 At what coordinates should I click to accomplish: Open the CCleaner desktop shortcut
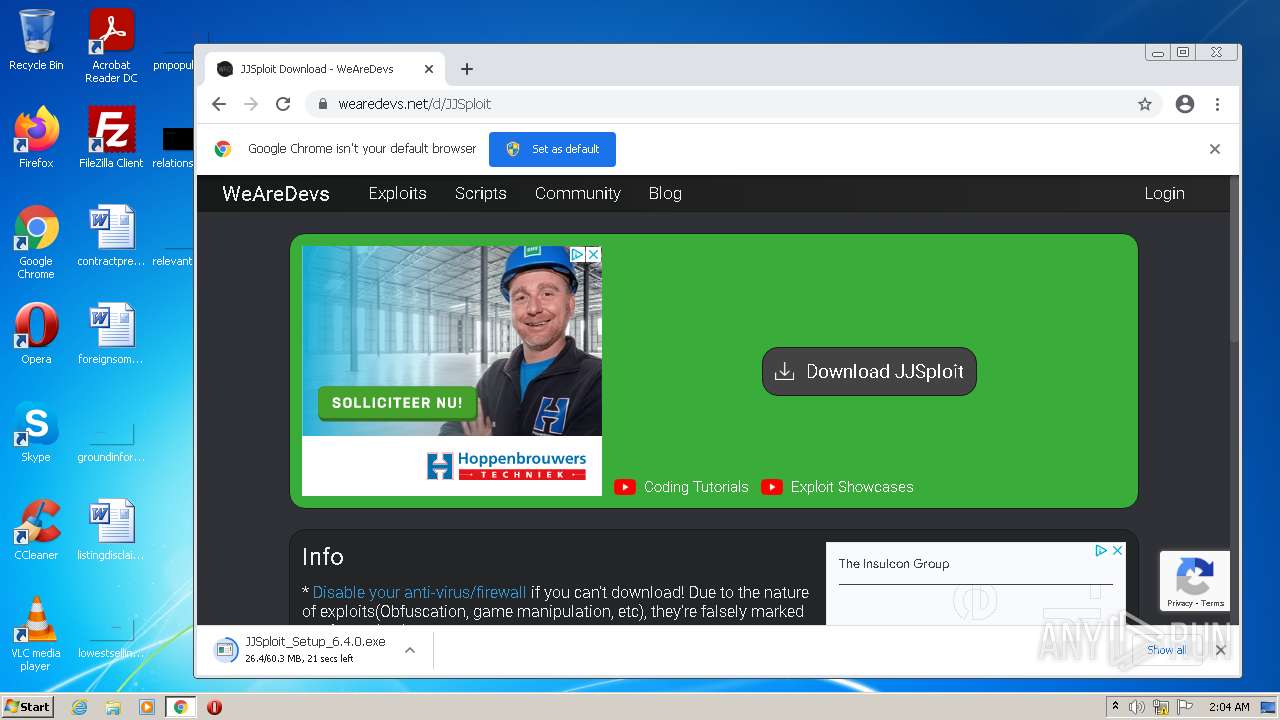[x=36, y=529]
